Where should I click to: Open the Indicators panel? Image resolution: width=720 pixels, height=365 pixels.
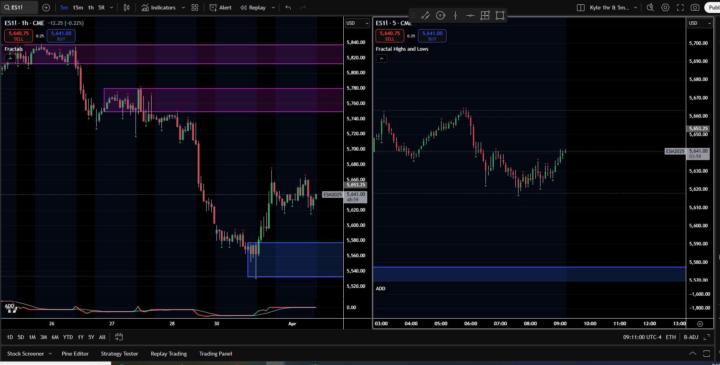click(158, 7)
